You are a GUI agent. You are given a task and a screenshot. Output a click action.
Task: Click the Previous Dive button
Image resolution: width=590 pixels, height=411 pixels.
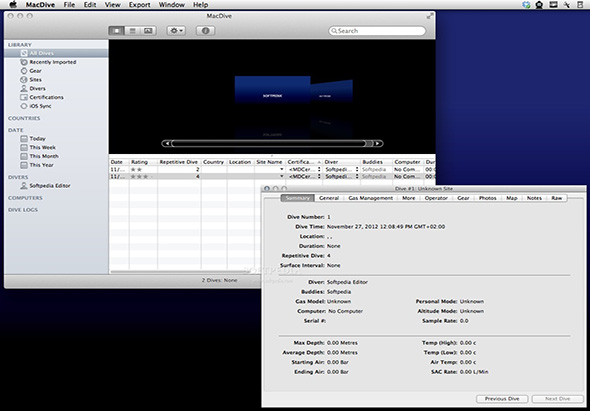point(502,399)
